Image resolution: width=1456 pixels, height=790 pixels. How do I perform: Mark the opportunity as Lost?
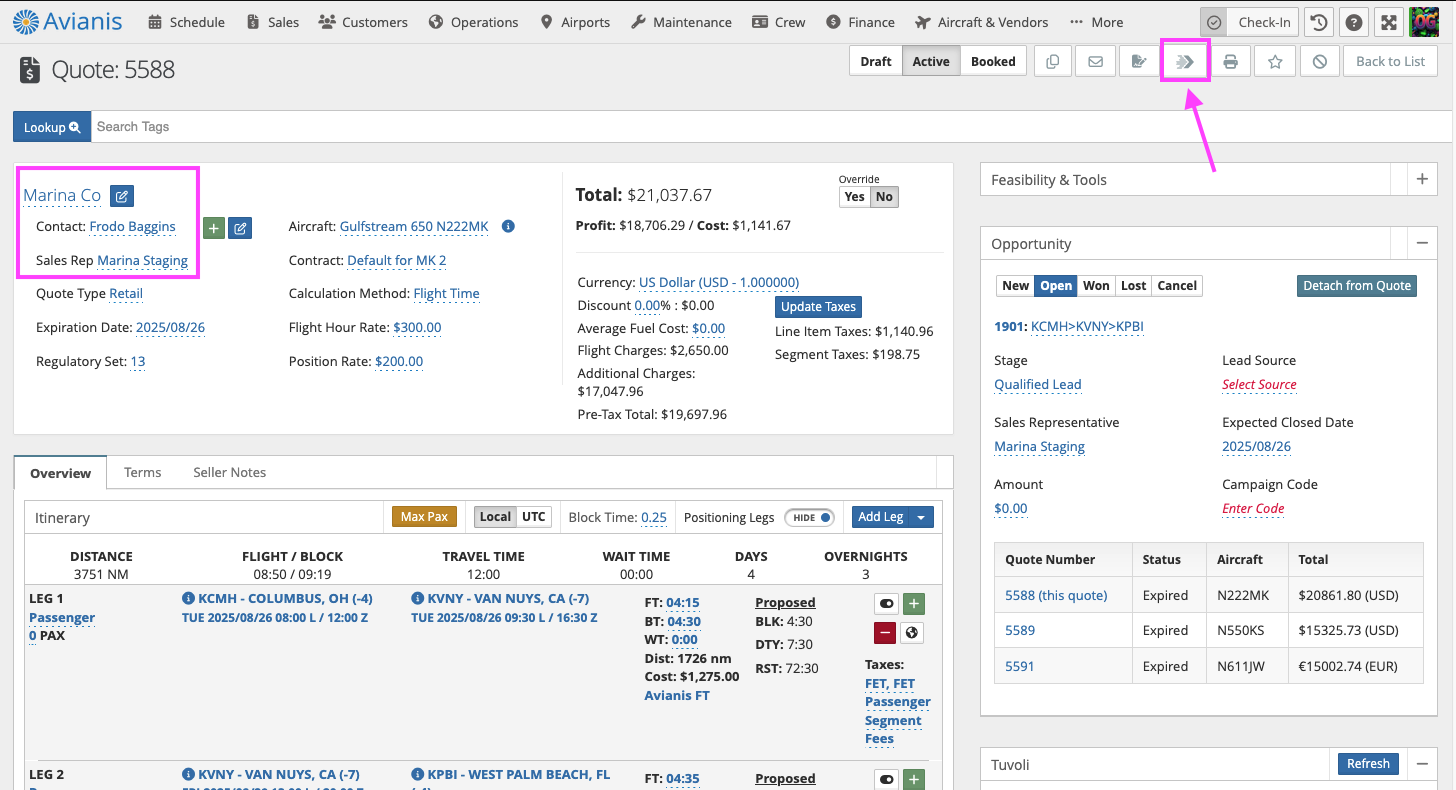coord(1133,285)
